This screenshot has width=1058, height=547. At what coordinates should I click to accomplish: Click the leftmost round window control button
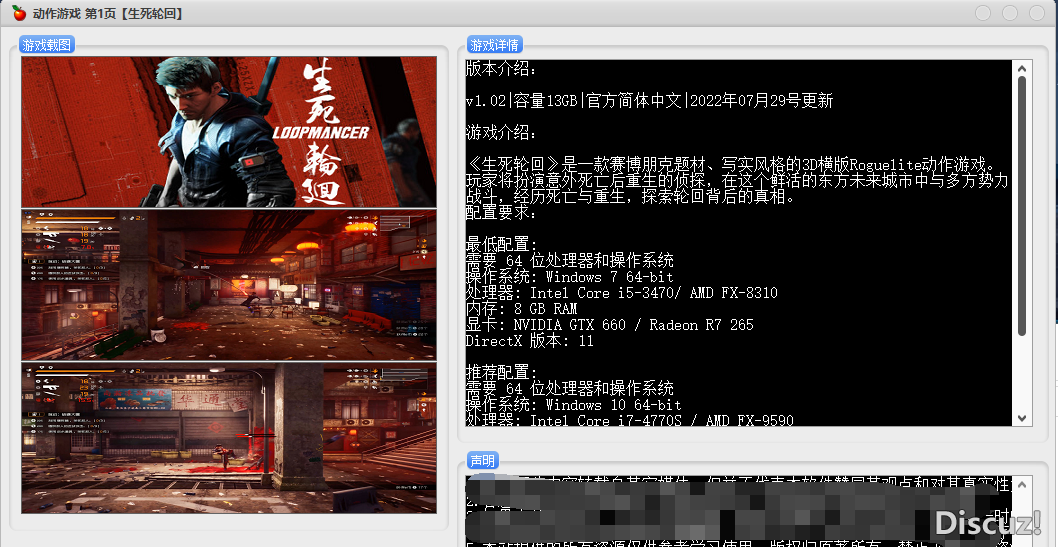click(x=983, y=13)
